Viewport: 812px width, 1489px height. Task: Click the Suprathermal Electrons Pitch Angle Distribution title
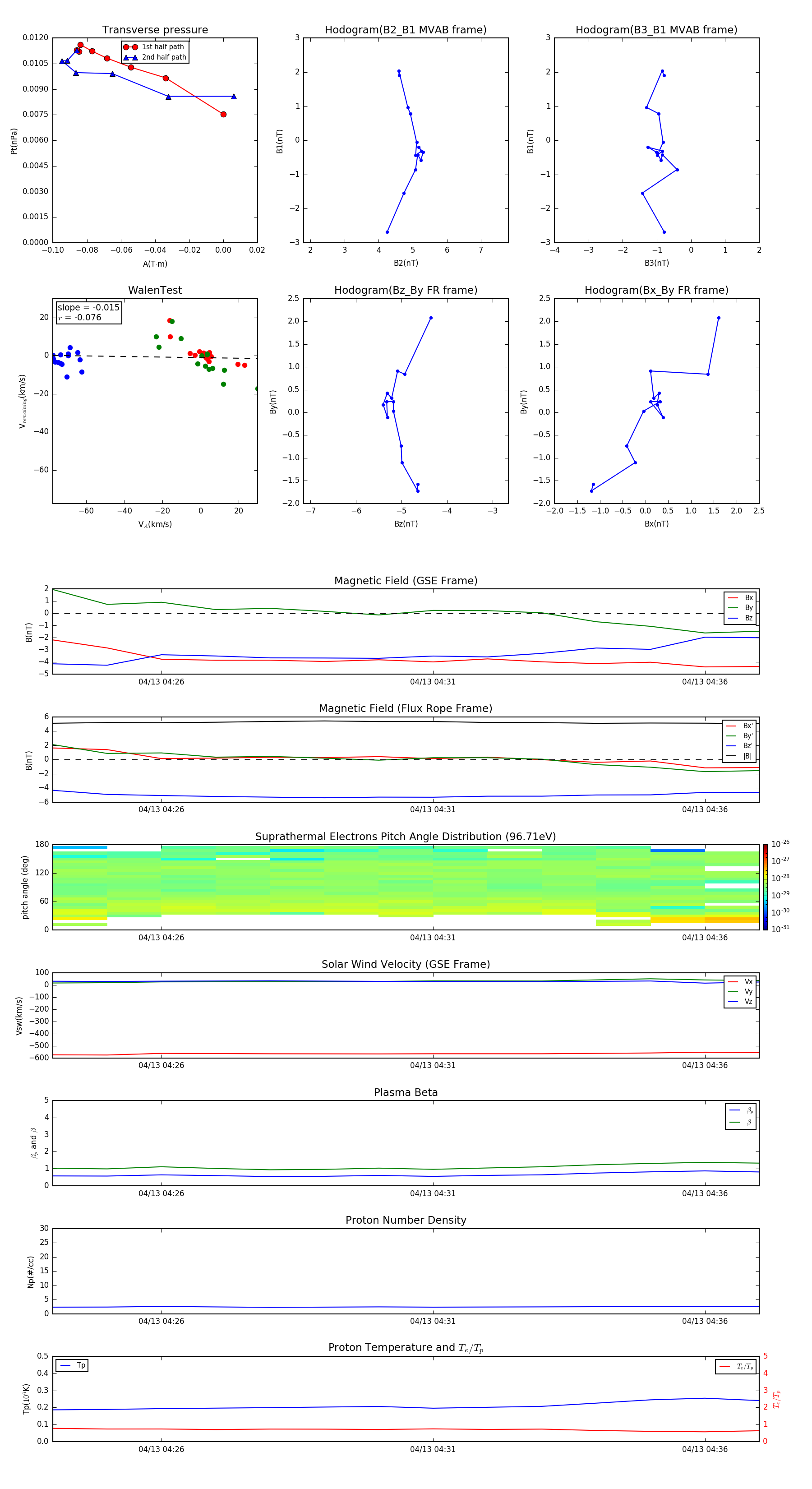click(x=406, y=837)
